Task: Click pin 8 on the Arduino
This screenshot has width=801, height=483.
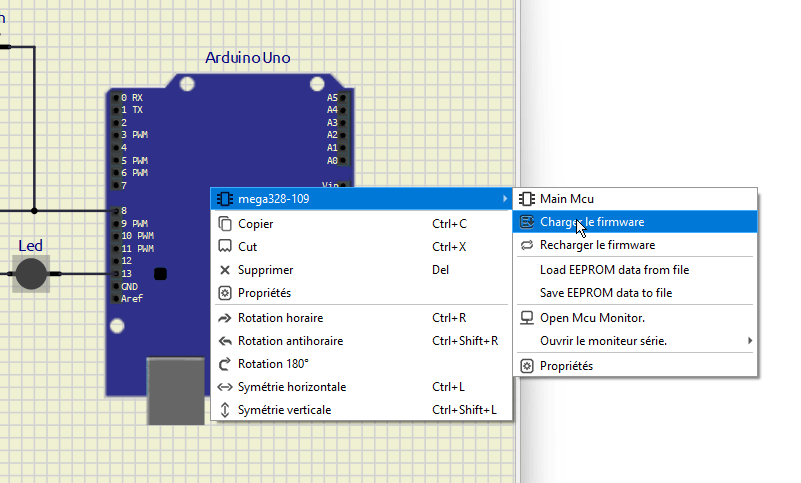Action: pyautogui.click(x=116, y=211)
